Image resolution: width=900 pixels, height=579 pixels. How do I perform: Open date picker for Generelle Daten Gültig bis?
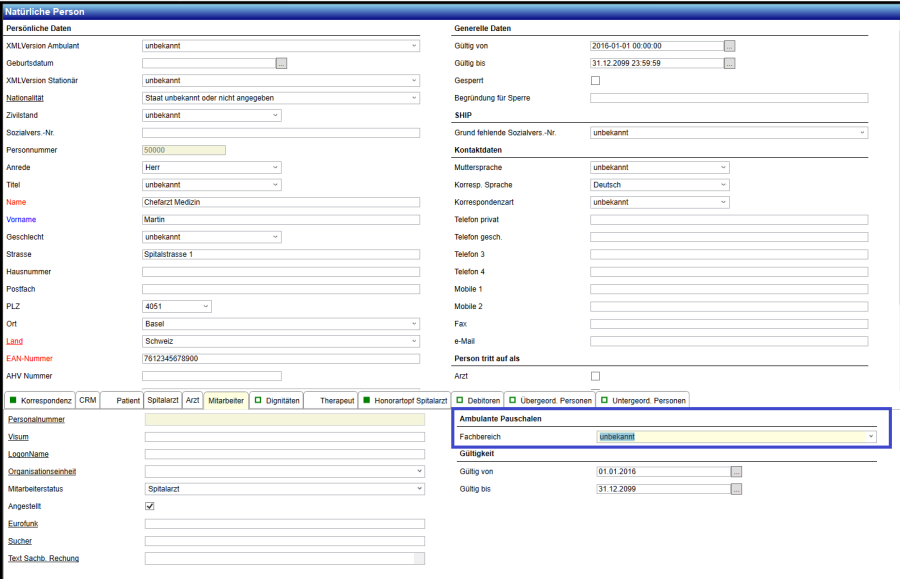pos(729,63)
